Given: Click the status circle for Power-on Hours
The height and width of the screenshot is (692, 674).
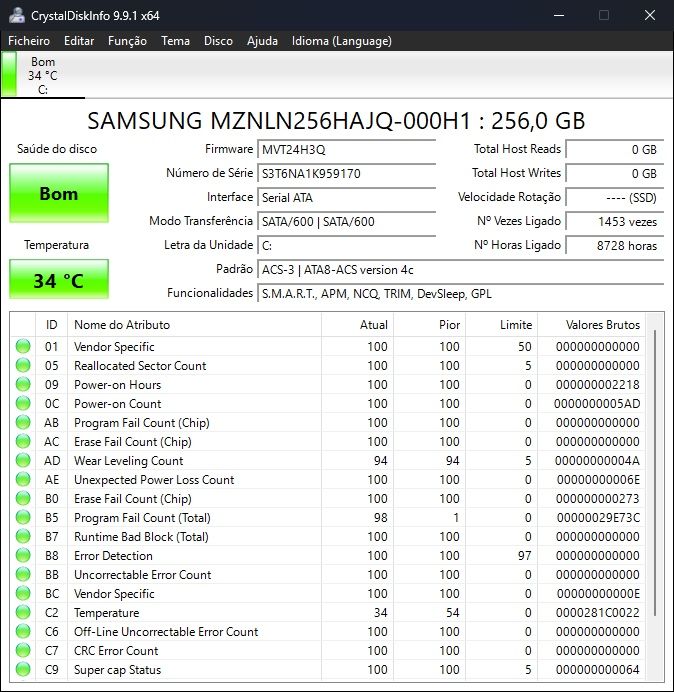Looking at the screenshot, I should (23, 384).
